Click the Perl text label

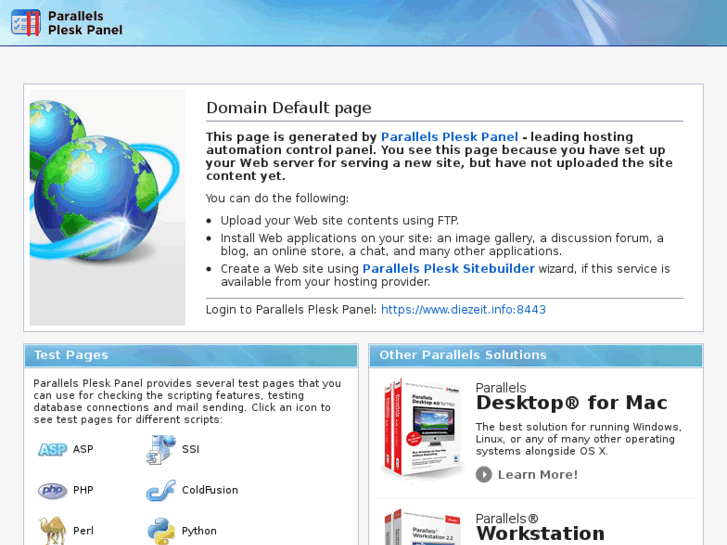(83, 531)
